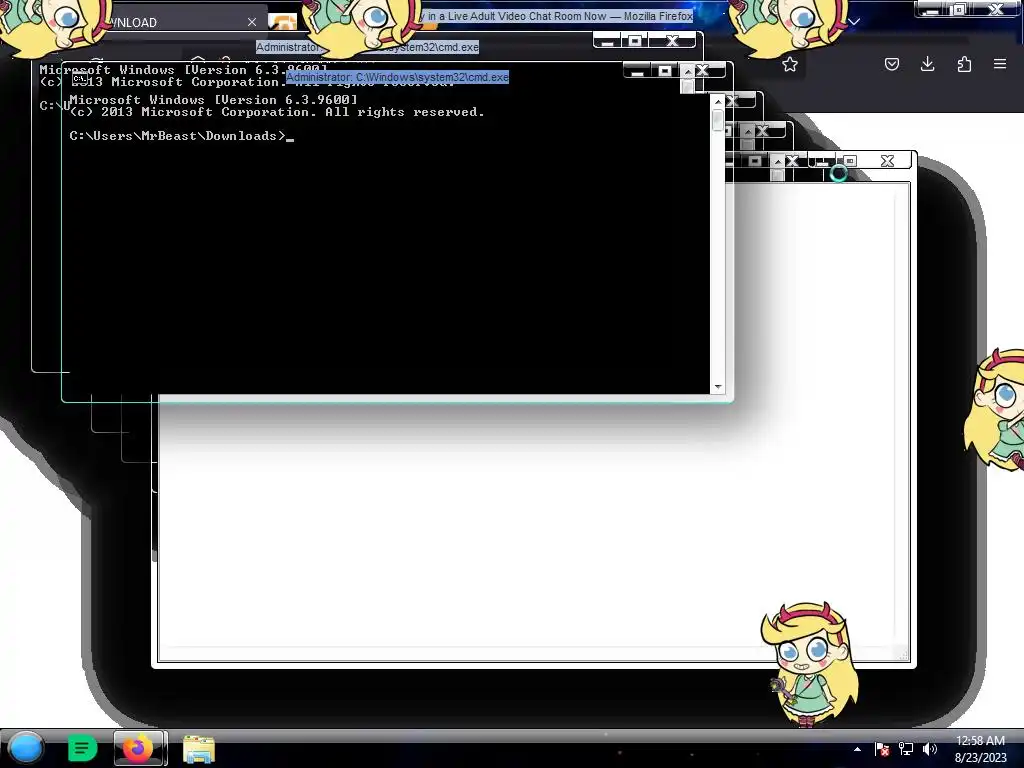Open the Action Center flag icon
Viewport: 1024px width, 768px height.
(882, 749)
